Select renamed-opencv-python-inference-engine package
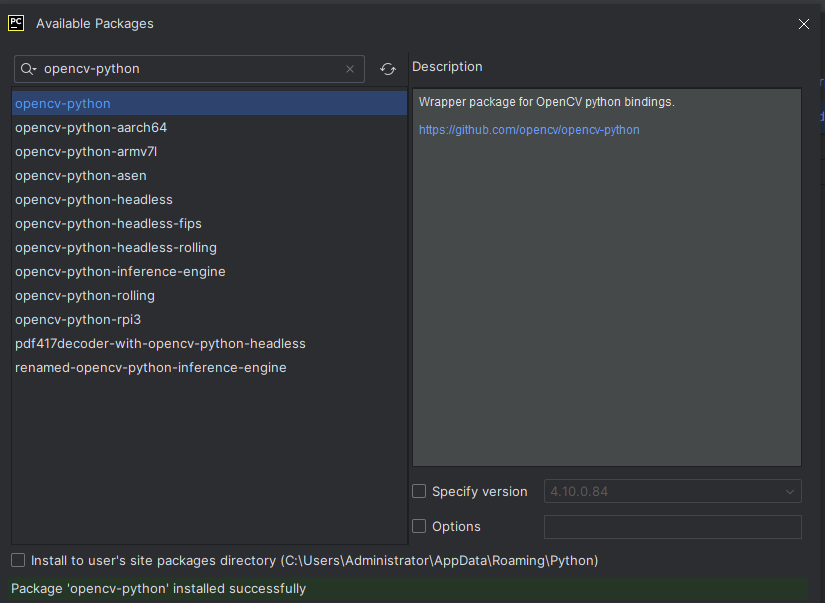 [209, 367]
